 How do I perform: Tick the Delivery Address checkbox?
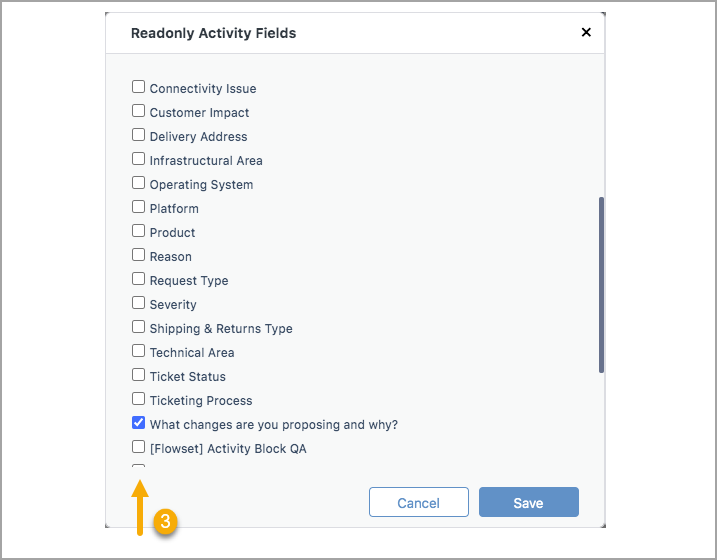[x=138, y=135]
